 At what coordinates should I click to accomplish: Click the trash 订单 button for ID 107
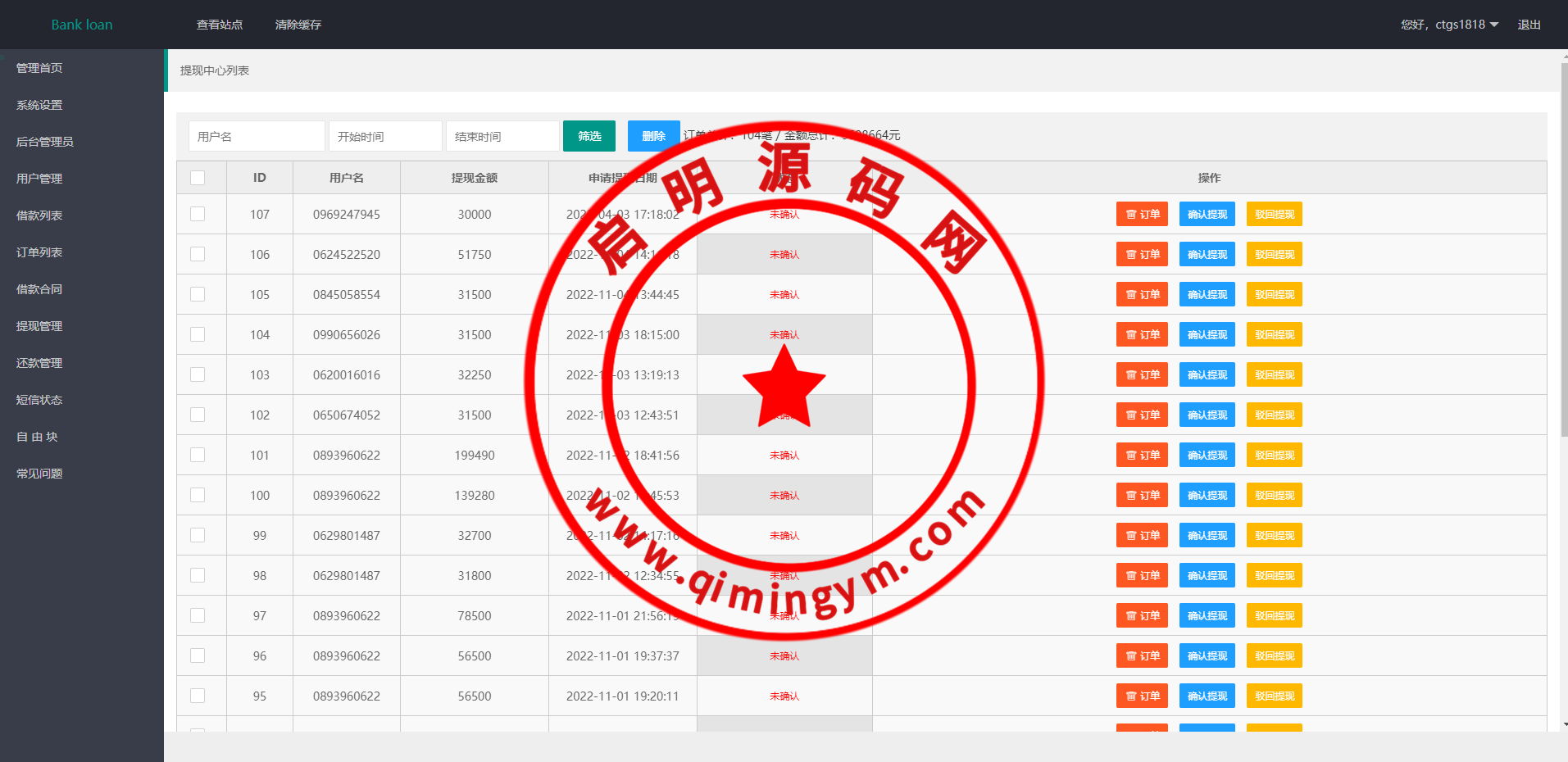1142,215
